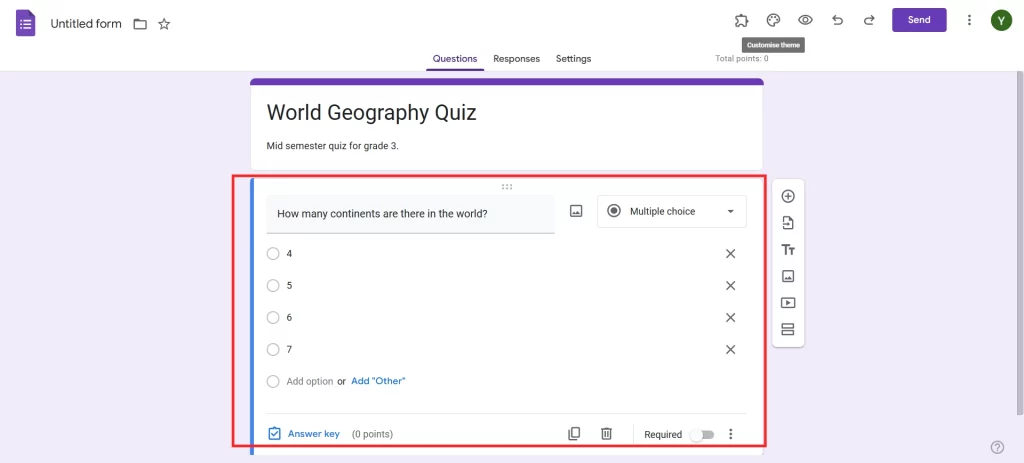This screenshot has width=1024, height=463.
Task: Switch to the Responses tab
Action: 516,59
